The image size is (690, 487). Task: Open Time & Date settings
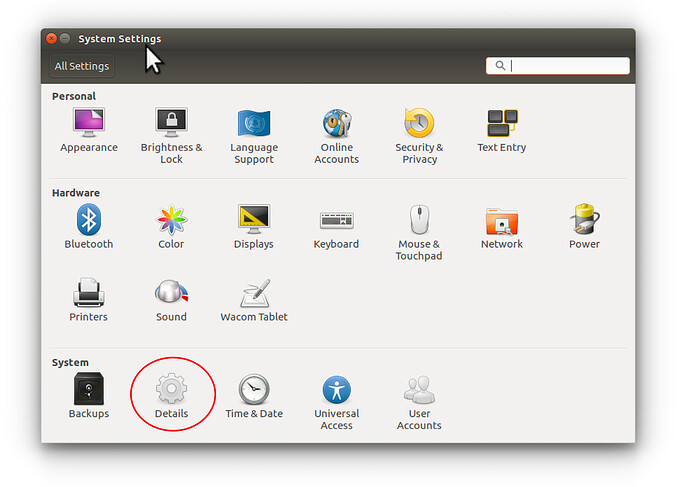(254, 396)
